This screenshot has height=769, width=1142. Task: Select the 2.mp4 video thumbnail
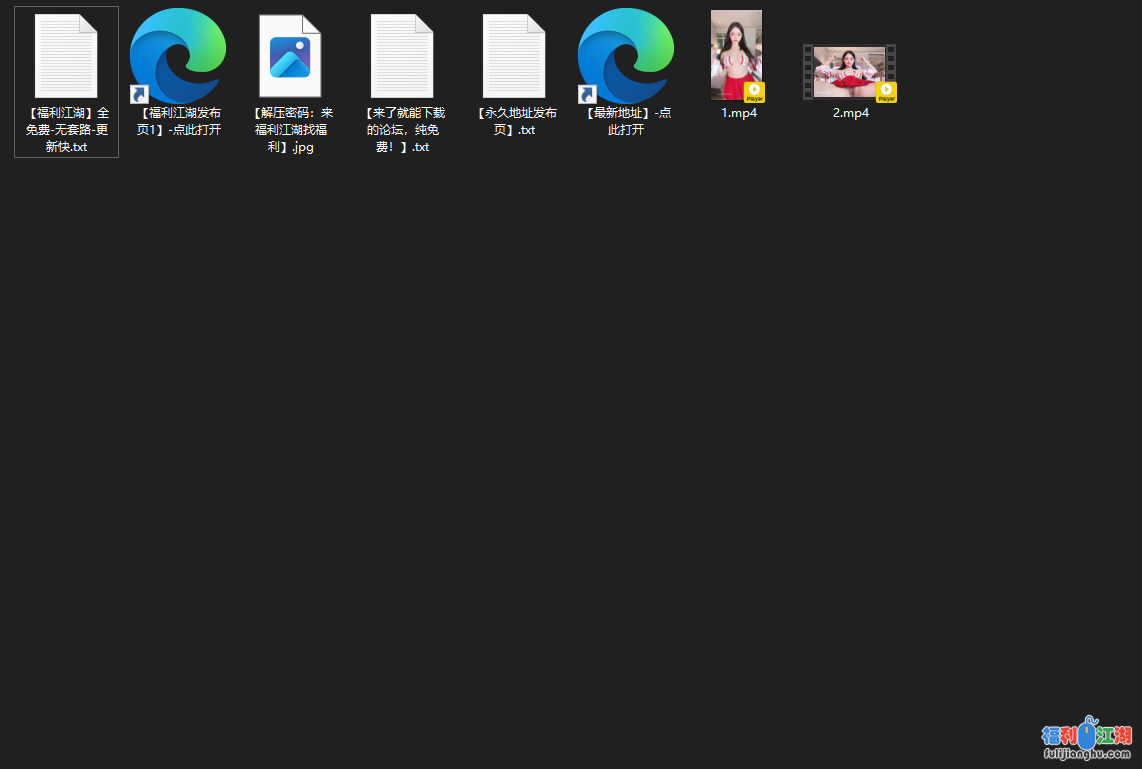tap(849, 72)
